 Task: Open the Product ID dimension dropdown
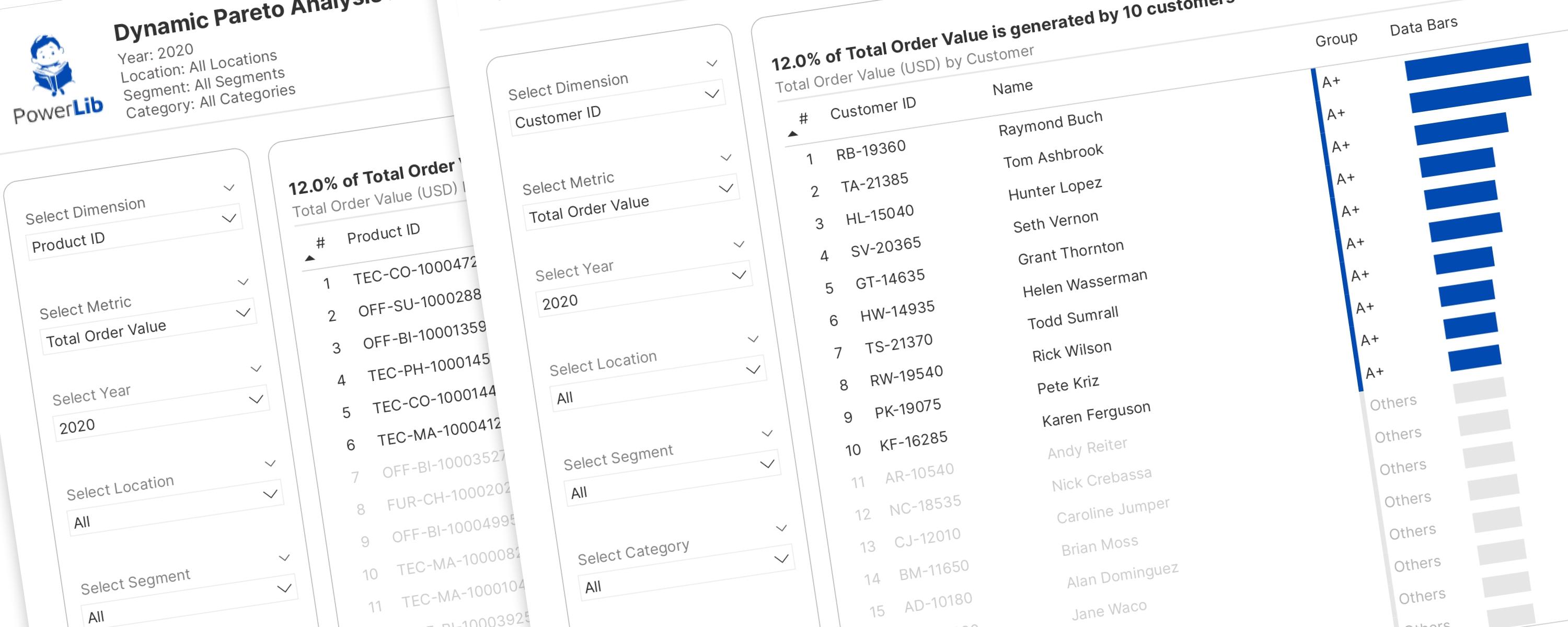(134, 232)
